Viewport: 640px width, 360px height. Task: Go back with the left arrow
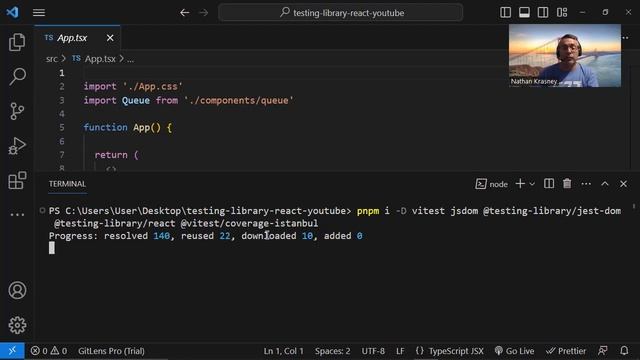click(x=184, y=13)
